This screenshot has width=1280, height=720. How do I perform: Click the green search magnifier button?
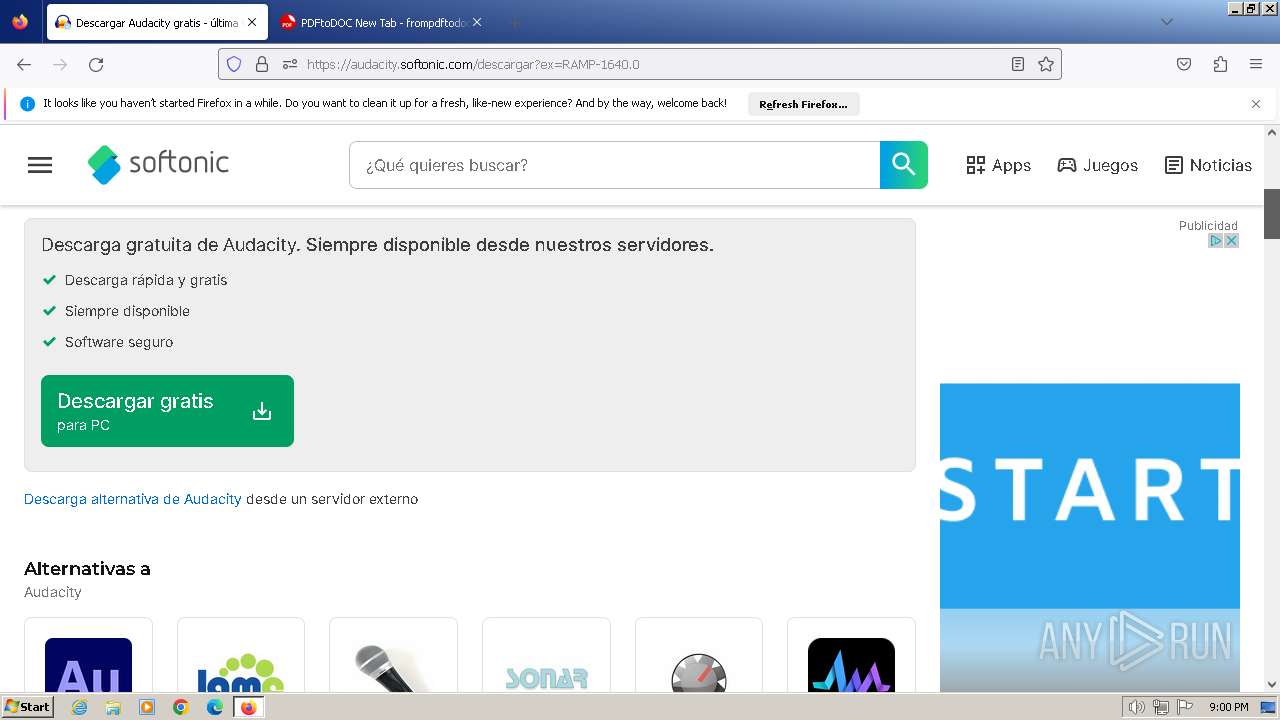(x=904, y=165)
